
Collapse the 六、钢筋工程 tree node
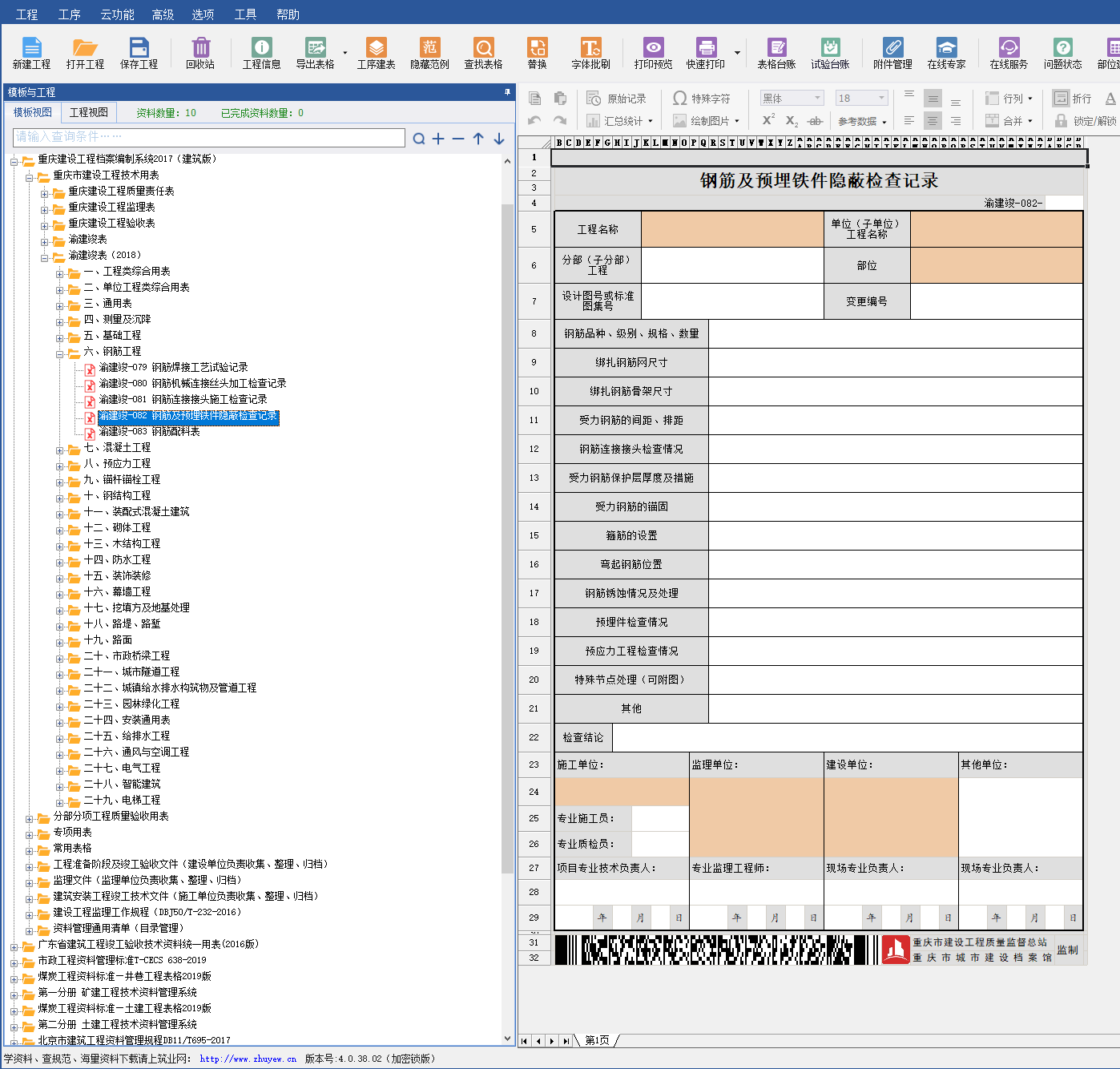point(59,353)
